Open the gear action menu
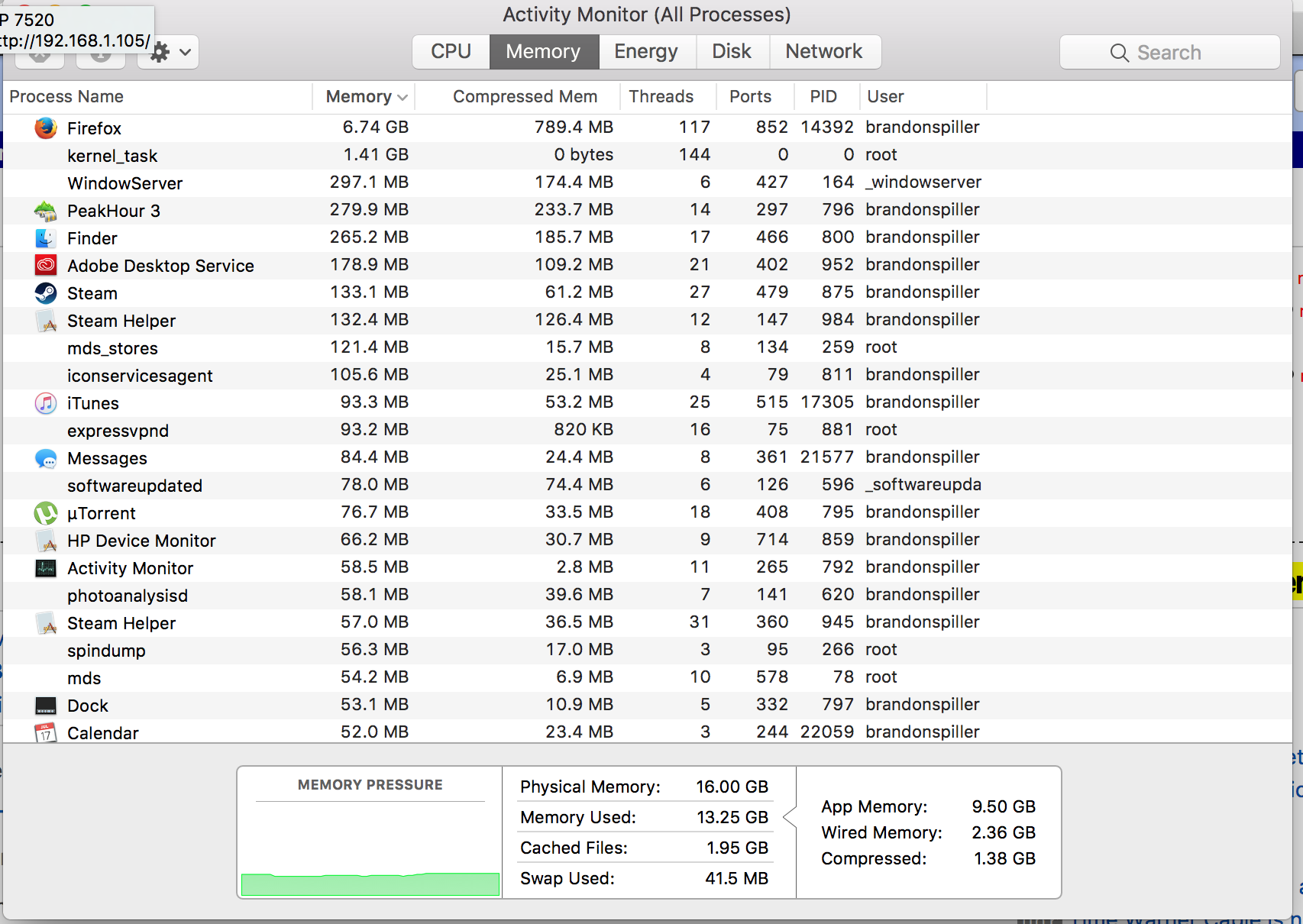The image size is (1303, 924). 169,52
